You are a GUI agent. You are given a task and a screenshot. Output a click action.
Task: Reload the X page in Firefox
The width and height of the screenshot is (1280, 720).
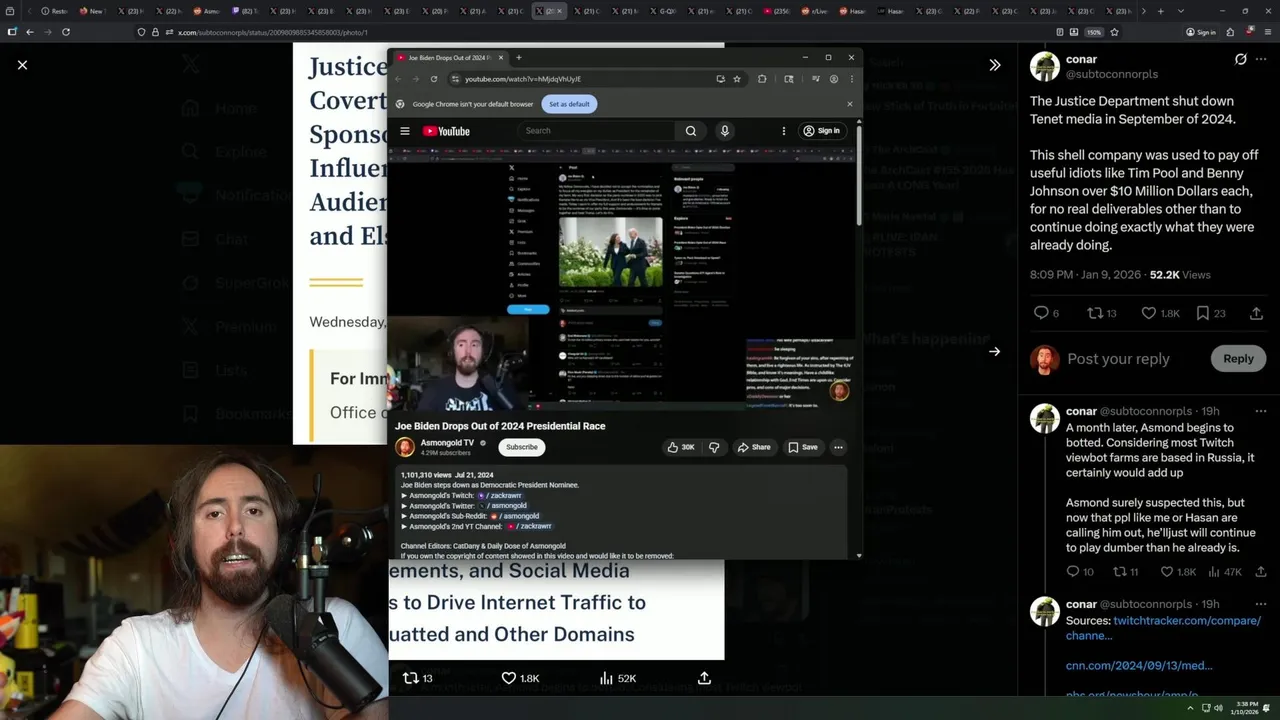[x=66, y=32]
